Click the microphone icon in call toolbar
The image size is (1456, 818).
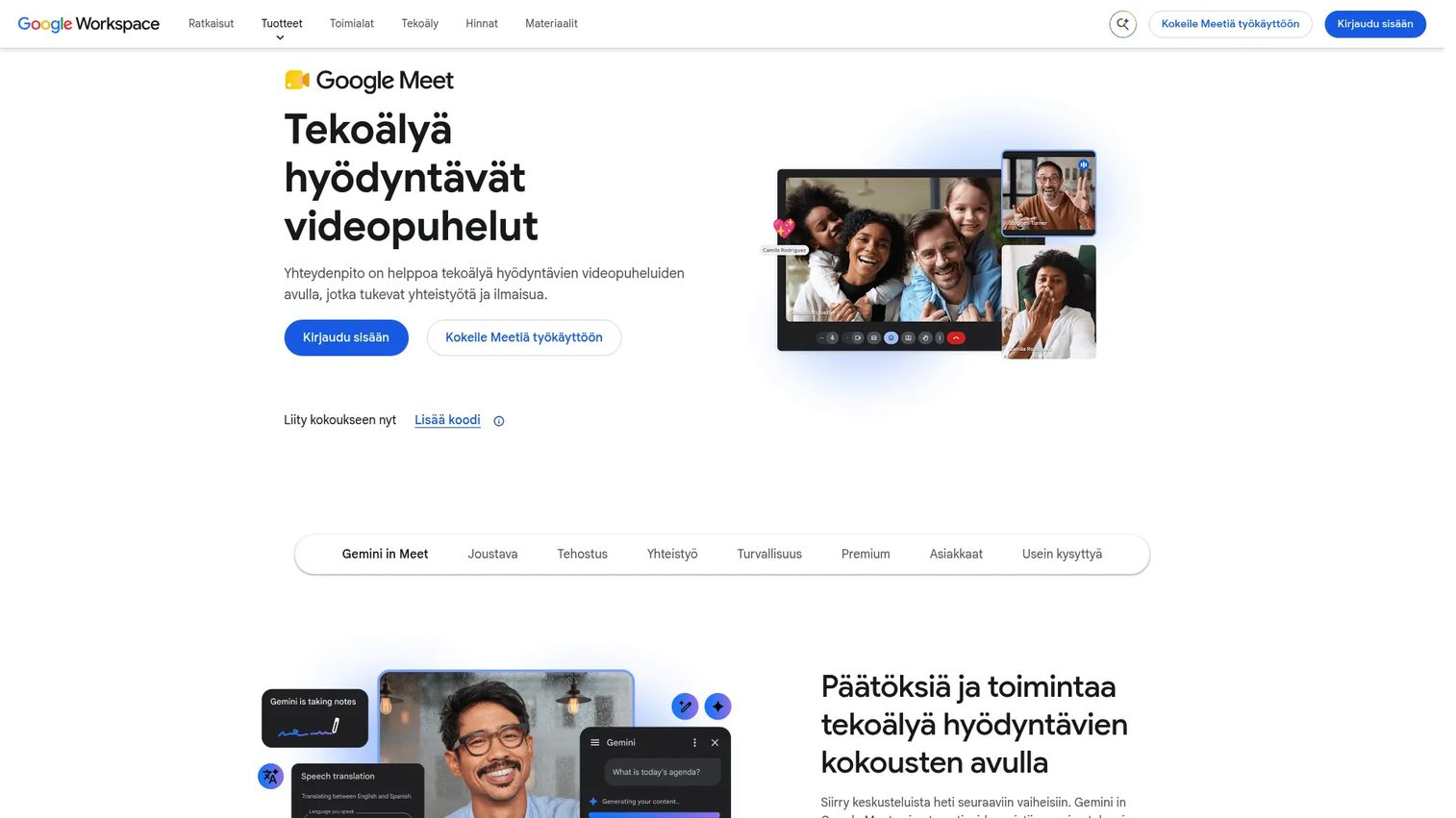pos(832,337)
